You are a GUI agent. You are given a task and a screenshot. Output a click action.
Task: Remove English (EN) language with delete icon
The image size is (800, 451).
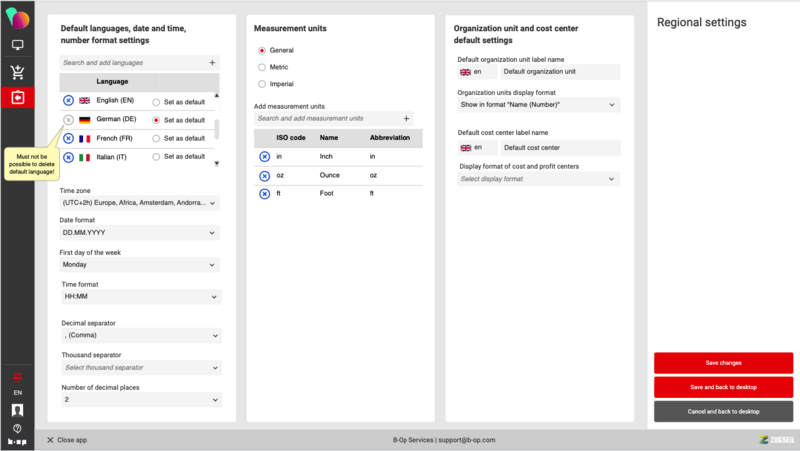[68, 101]
